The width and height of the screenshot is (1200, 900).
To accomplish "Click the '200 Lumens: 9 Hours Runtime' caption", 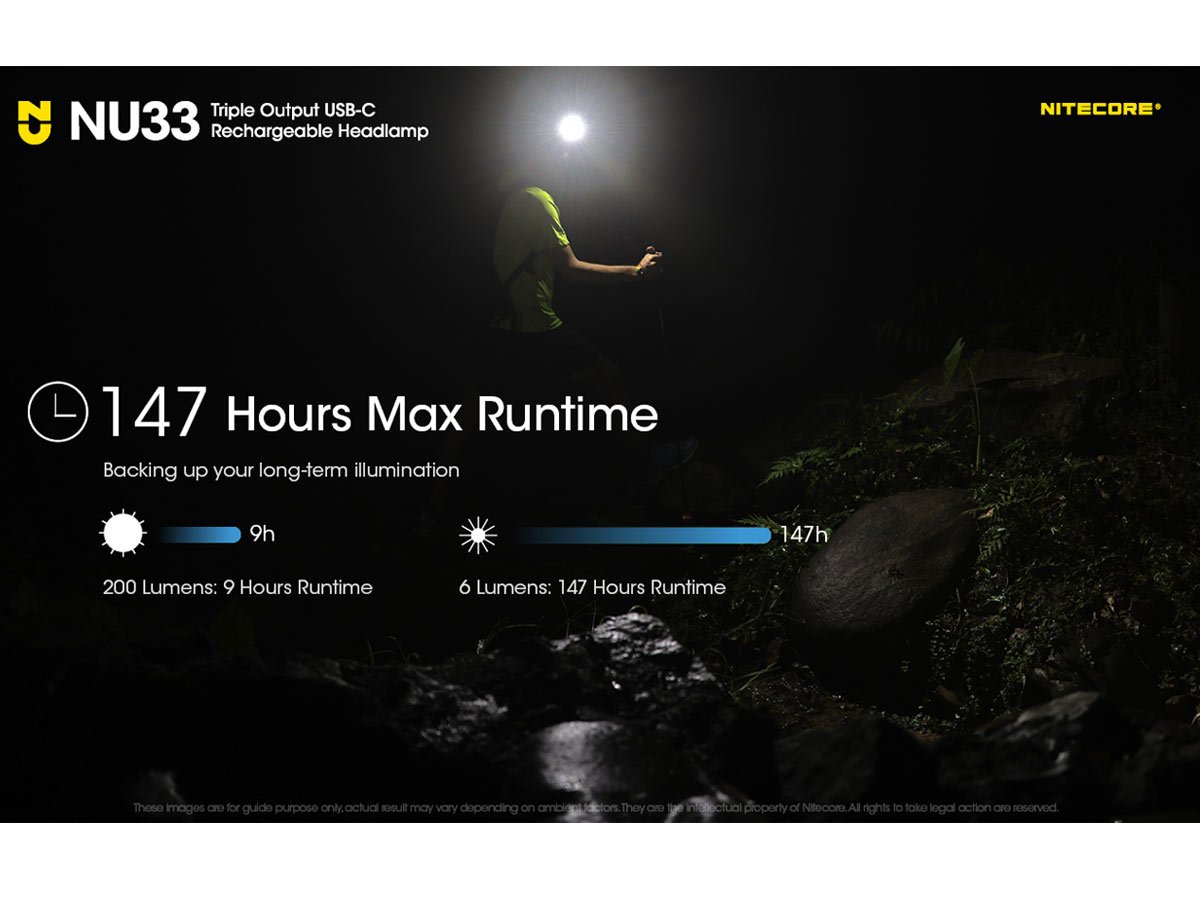I will coord(237,587).
